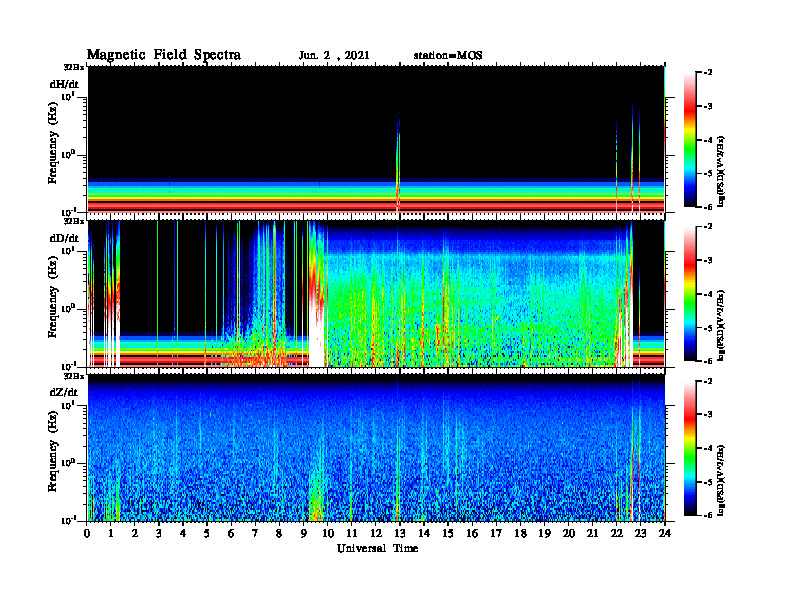Click hour tick label "15" on time axis
This screenshot has width=792, height=612.
pyautogui.click(x=448, y=533)
